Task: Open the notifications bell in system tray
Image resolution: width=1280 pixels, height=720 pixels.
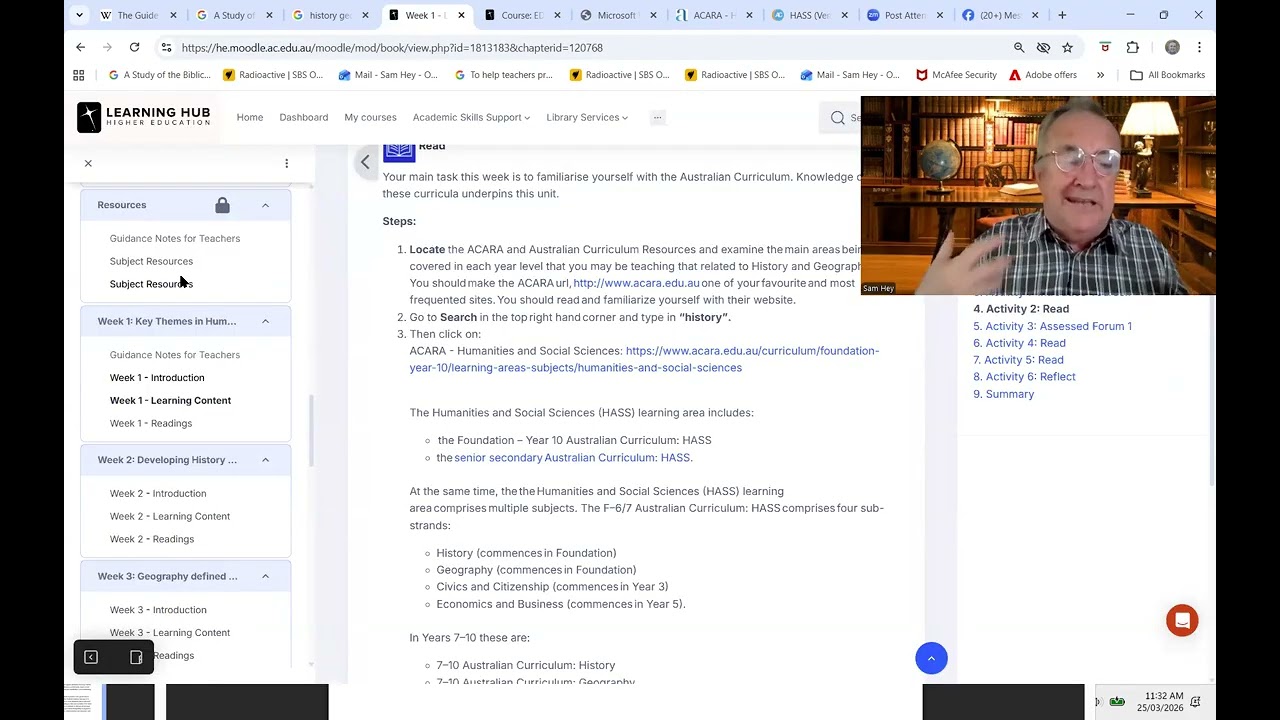Action: pos(1195,702)
